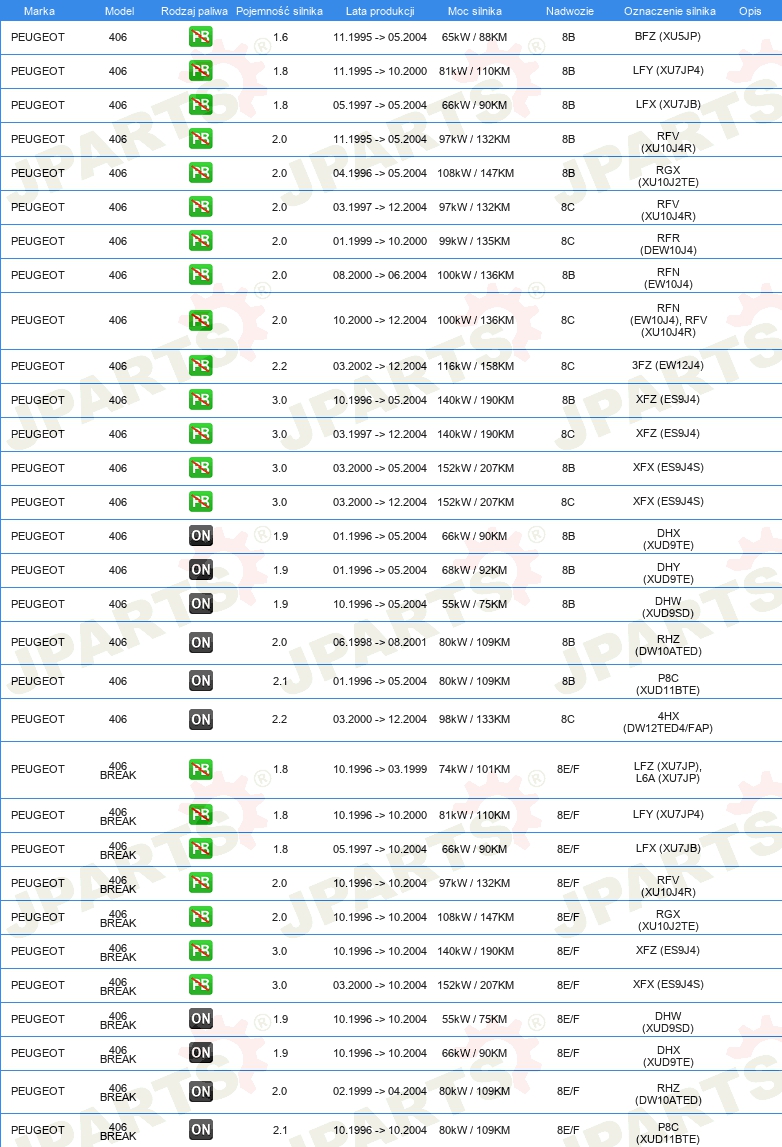
Task: Click the Rodzaj paliwa column header
Action: point(194,11)
